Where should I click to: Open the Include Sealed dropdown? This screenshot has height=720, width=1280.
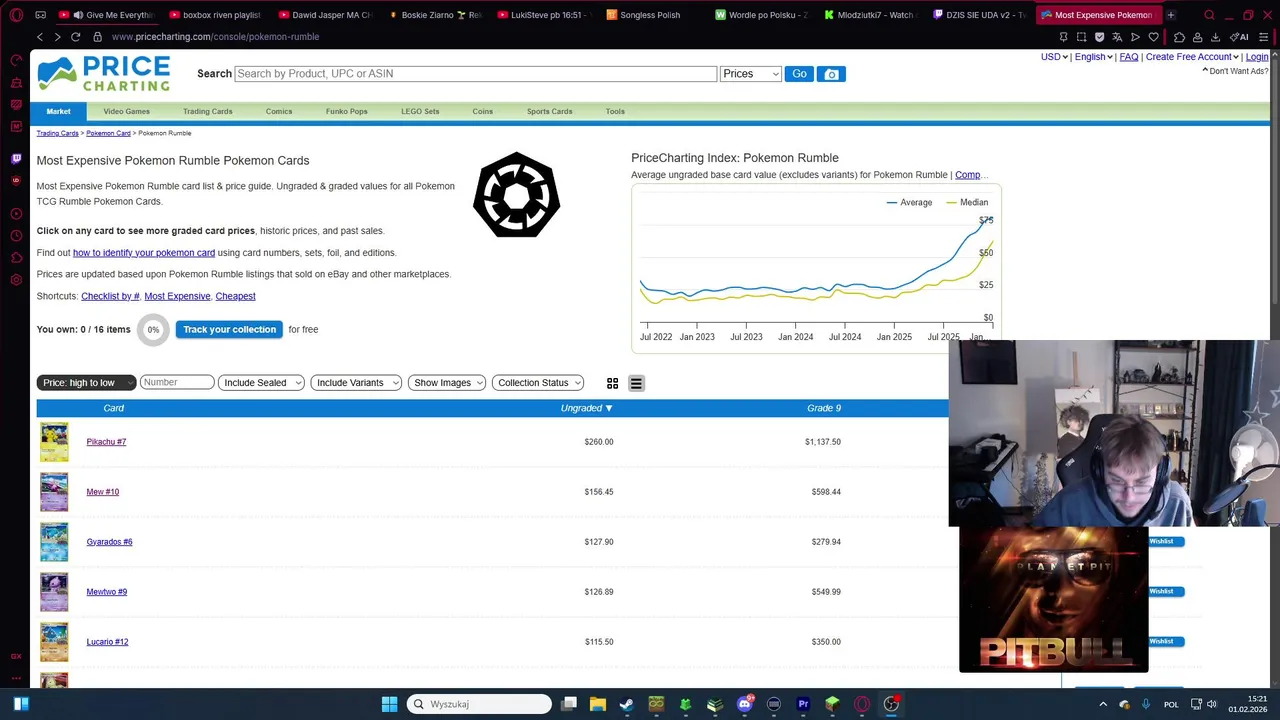pos(261,383)
